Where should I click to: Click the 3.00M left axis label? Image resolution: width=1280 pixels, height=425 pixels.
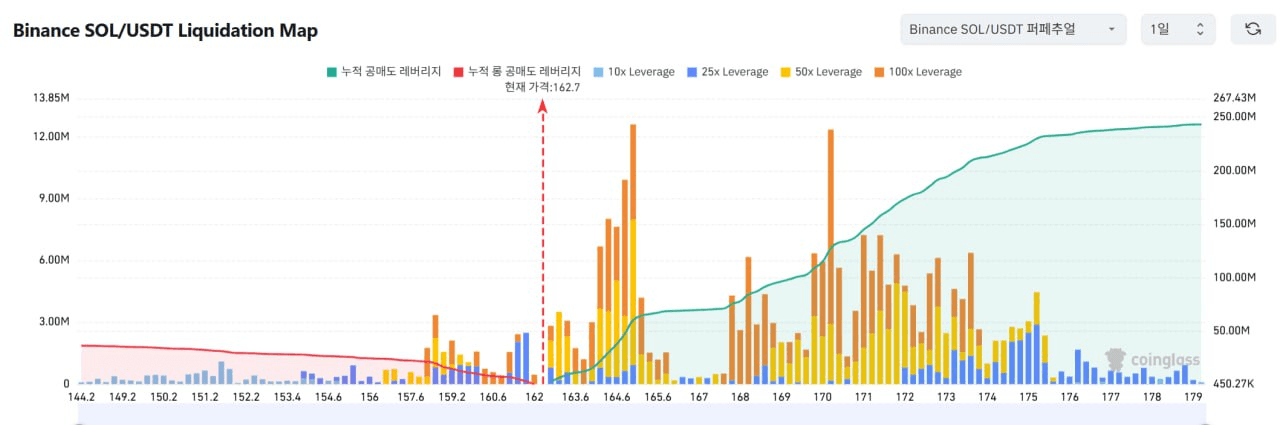point(54,322)
